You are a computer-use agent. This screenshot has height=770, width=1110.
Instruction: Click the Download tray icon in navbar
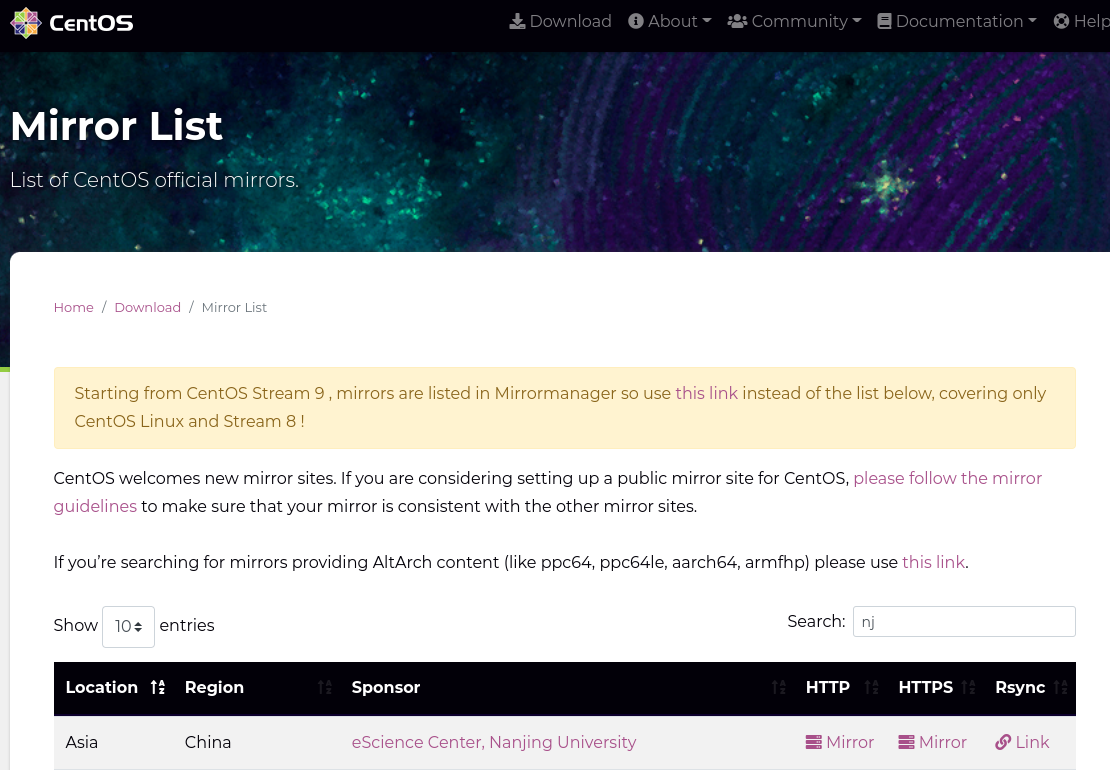[x=517, y=21]
